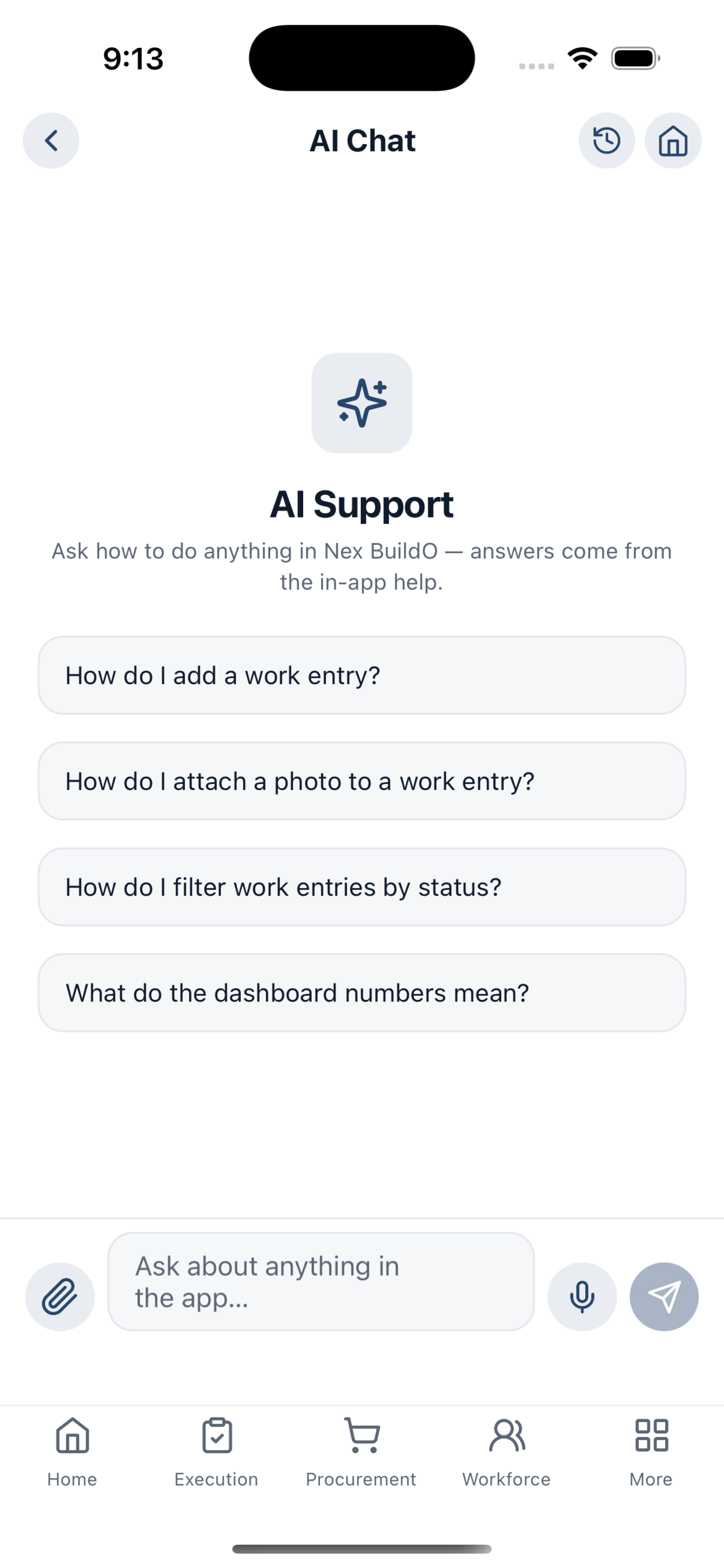Image resolution: width=724 pixels, height=1568 pixels.
Task: Tap the Wi-Fi status icon
Action: (x=582, y=58)
